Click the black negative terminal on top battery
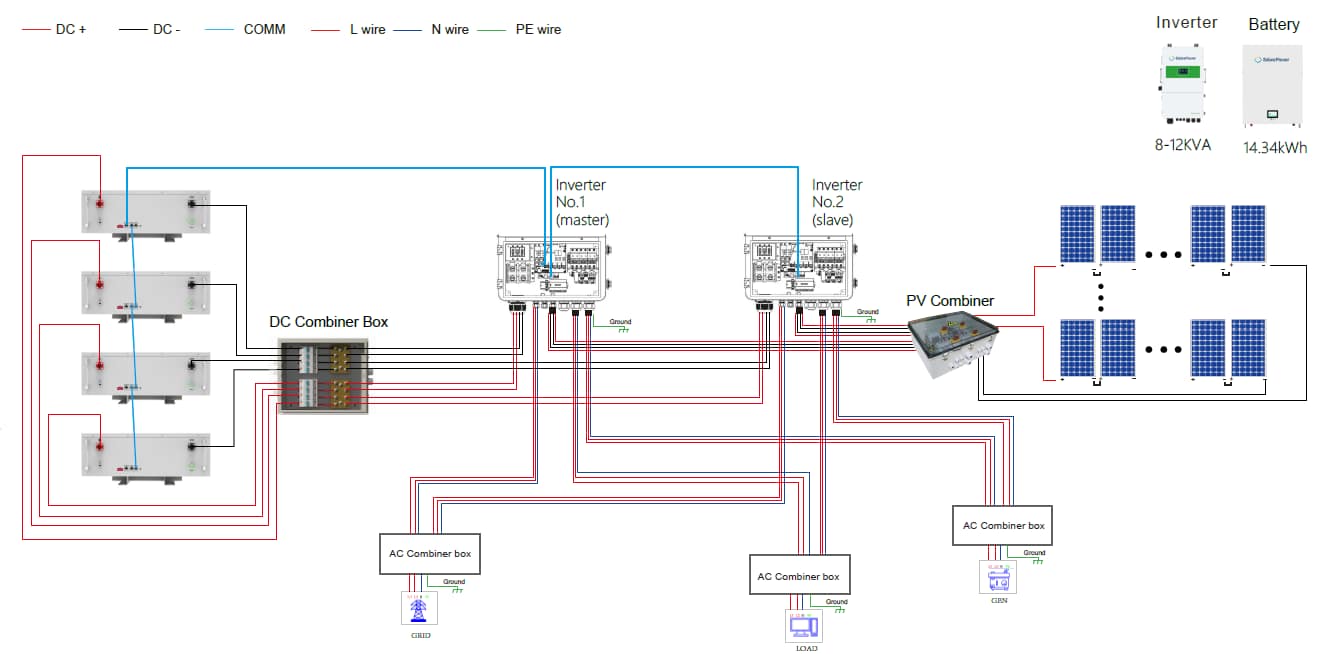1335x654 pixels. (x=191, y=204)
